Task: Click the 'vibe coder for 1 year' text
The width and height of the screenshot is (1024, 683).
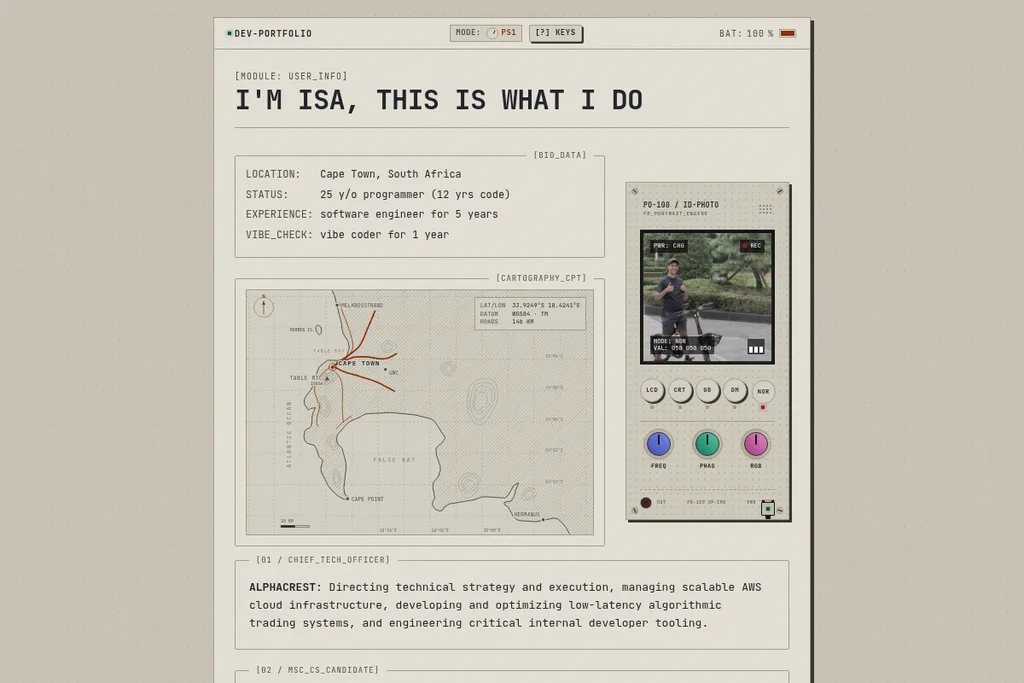Action: tap(385, 234)
